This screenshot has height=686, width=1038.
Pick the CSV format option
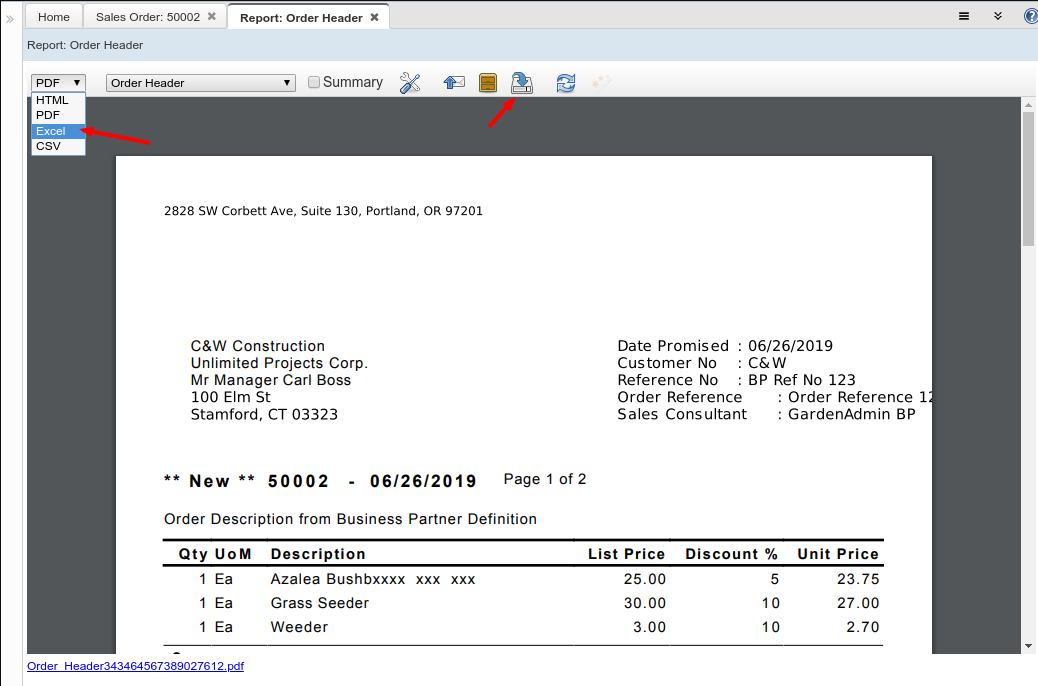[48, 146]
